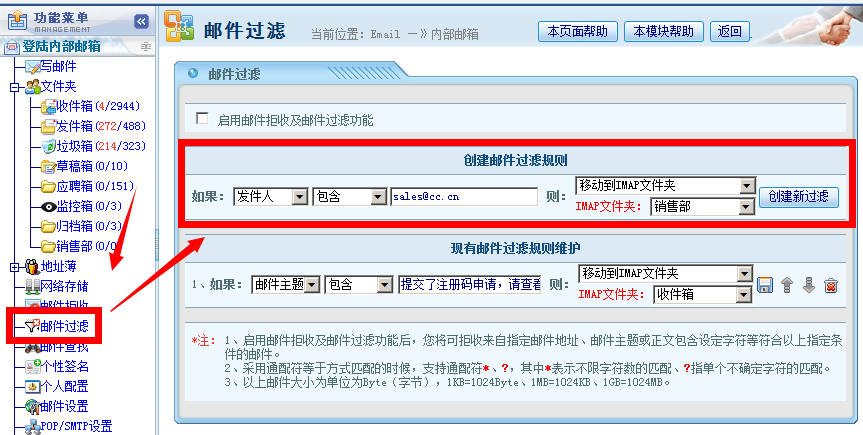Save the existing filter rule with disk icon
This screenshot has height=435, width=863.
click(x=765, y=286)
